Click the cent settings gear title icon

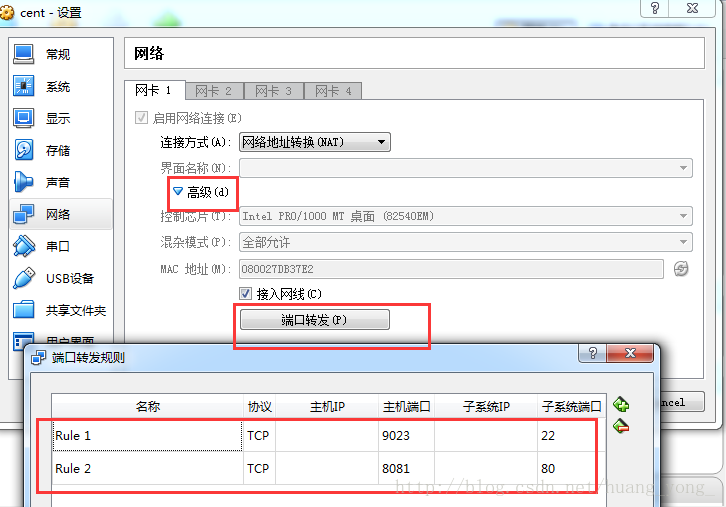click(7, 13)
